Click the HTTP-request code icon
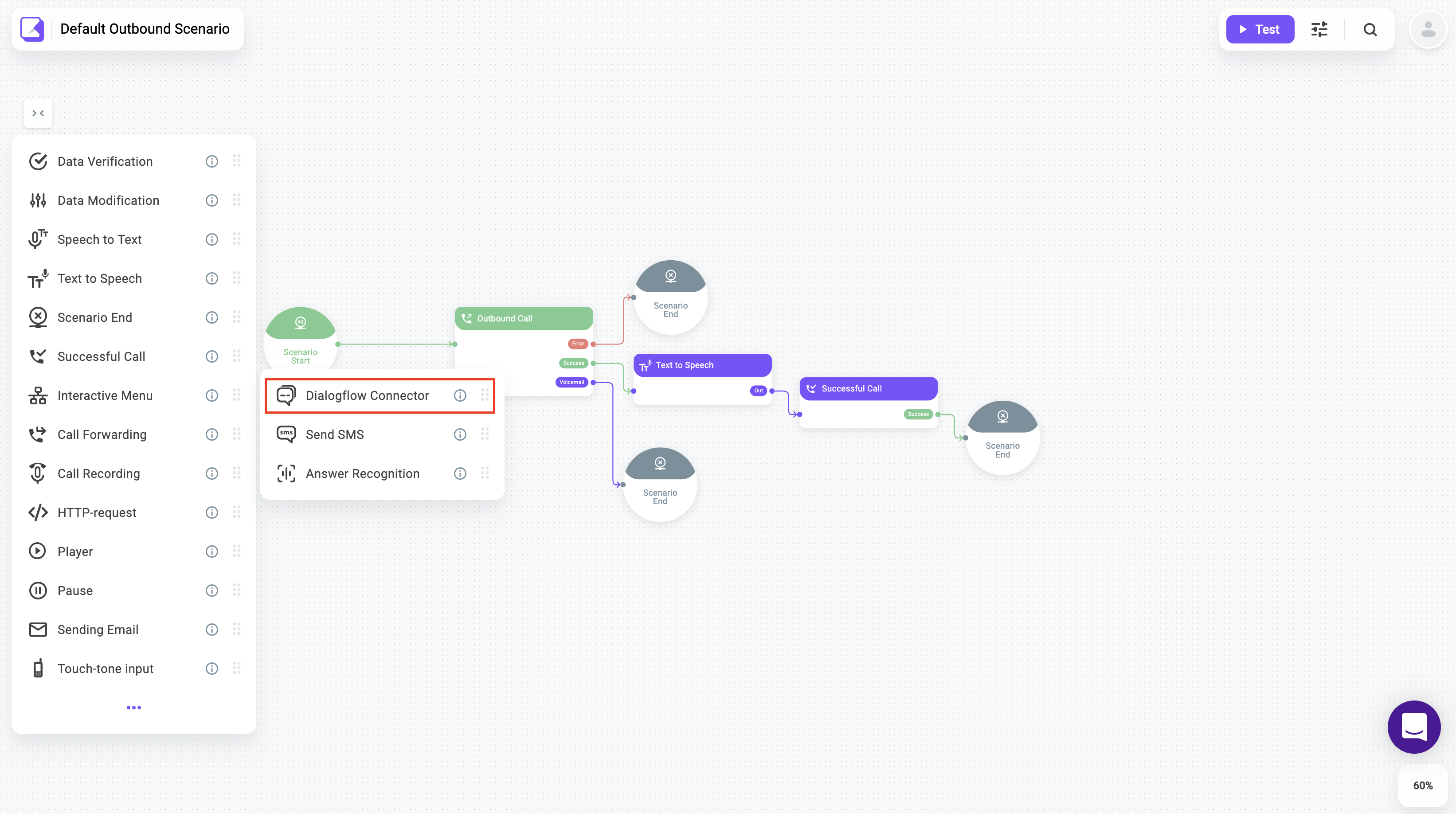1456x814 pixels. 38,513
